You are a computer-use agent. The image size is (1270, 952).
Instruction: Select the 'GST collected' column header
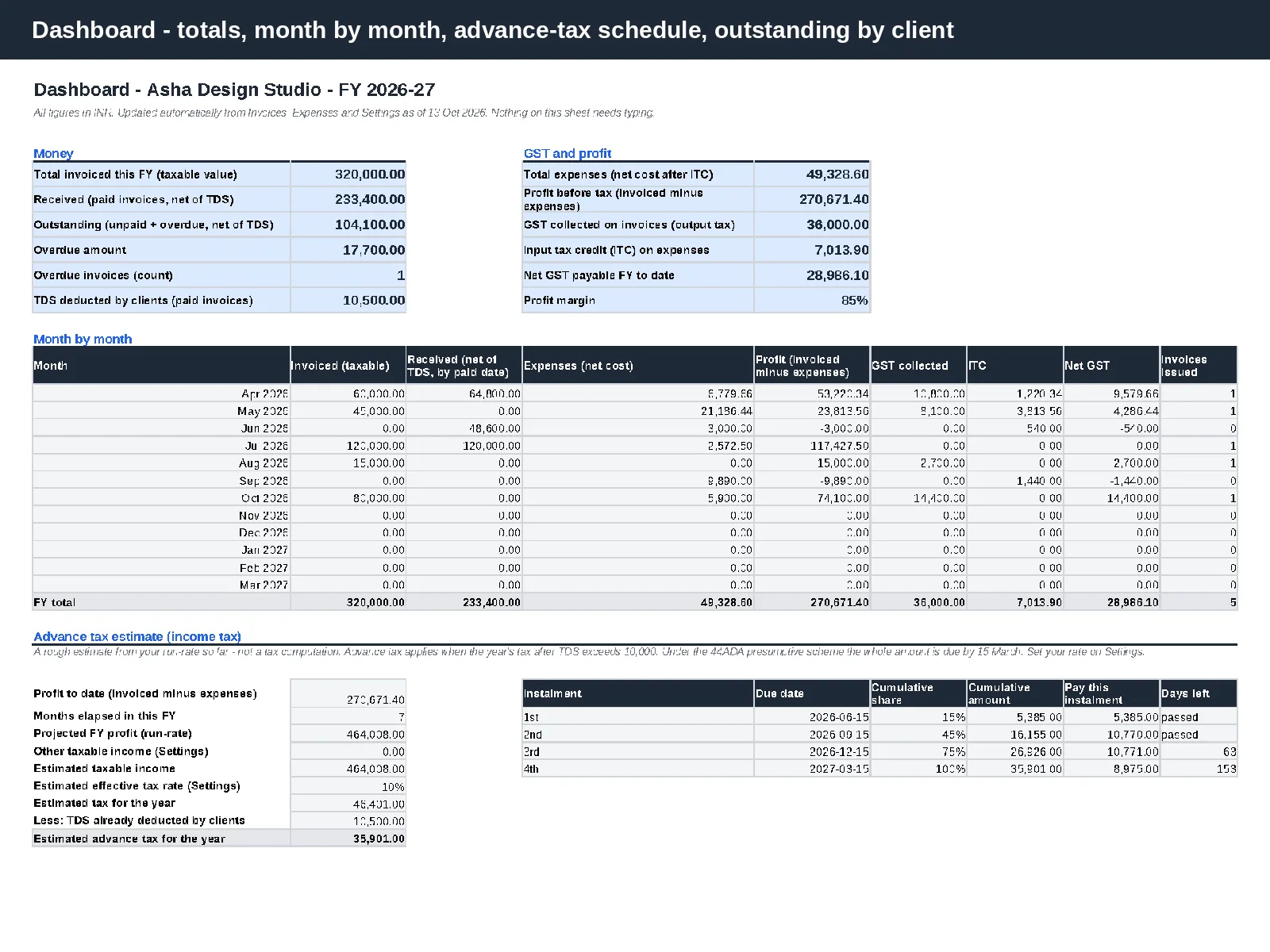pos(918,366)
